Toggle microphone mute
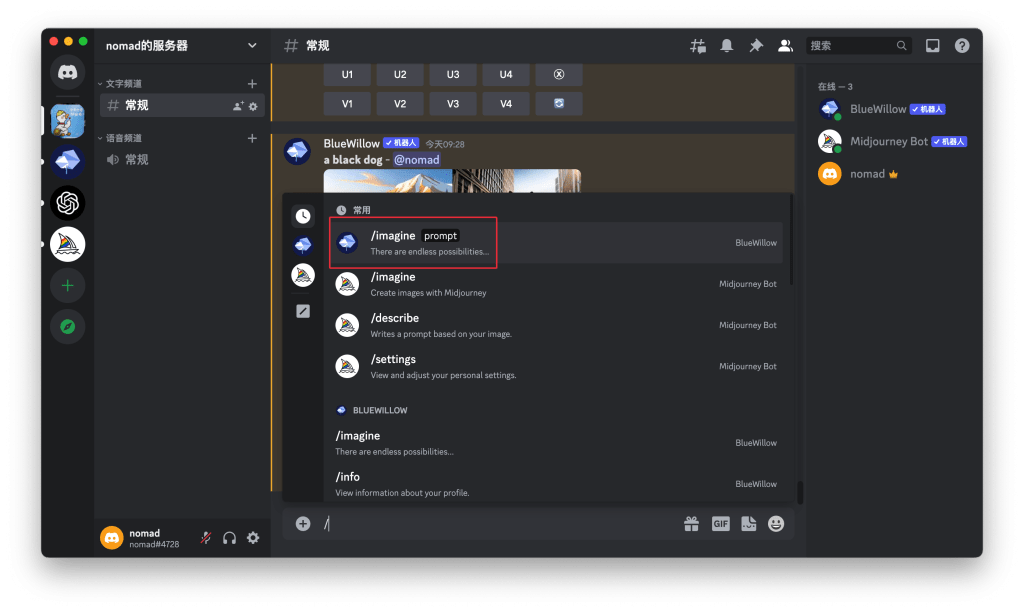The width and height of the screenshot is (1024, 612). (206, 538)
